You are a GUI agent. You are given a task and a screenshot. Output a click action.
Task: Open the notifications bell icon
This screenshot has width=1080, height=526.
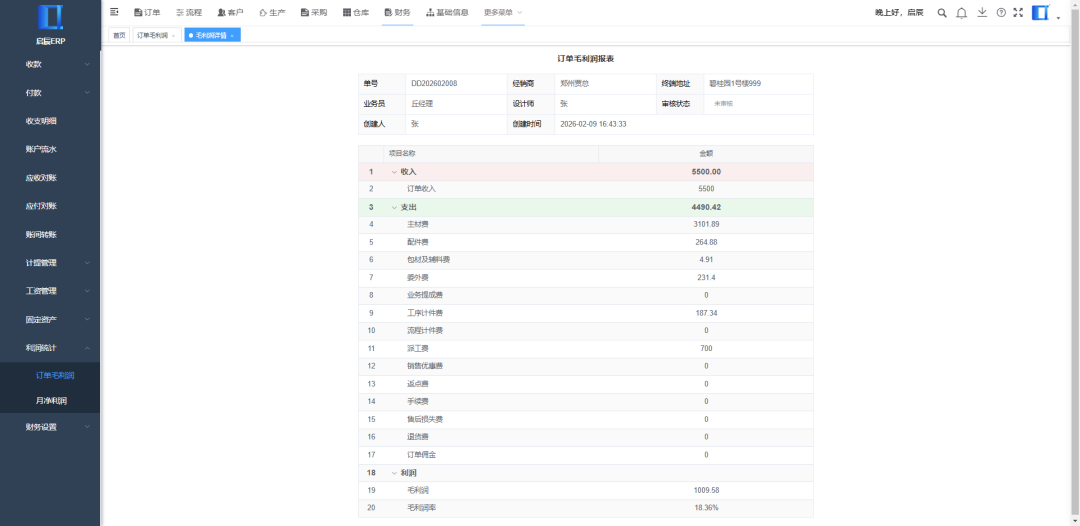tap(962, 12)
